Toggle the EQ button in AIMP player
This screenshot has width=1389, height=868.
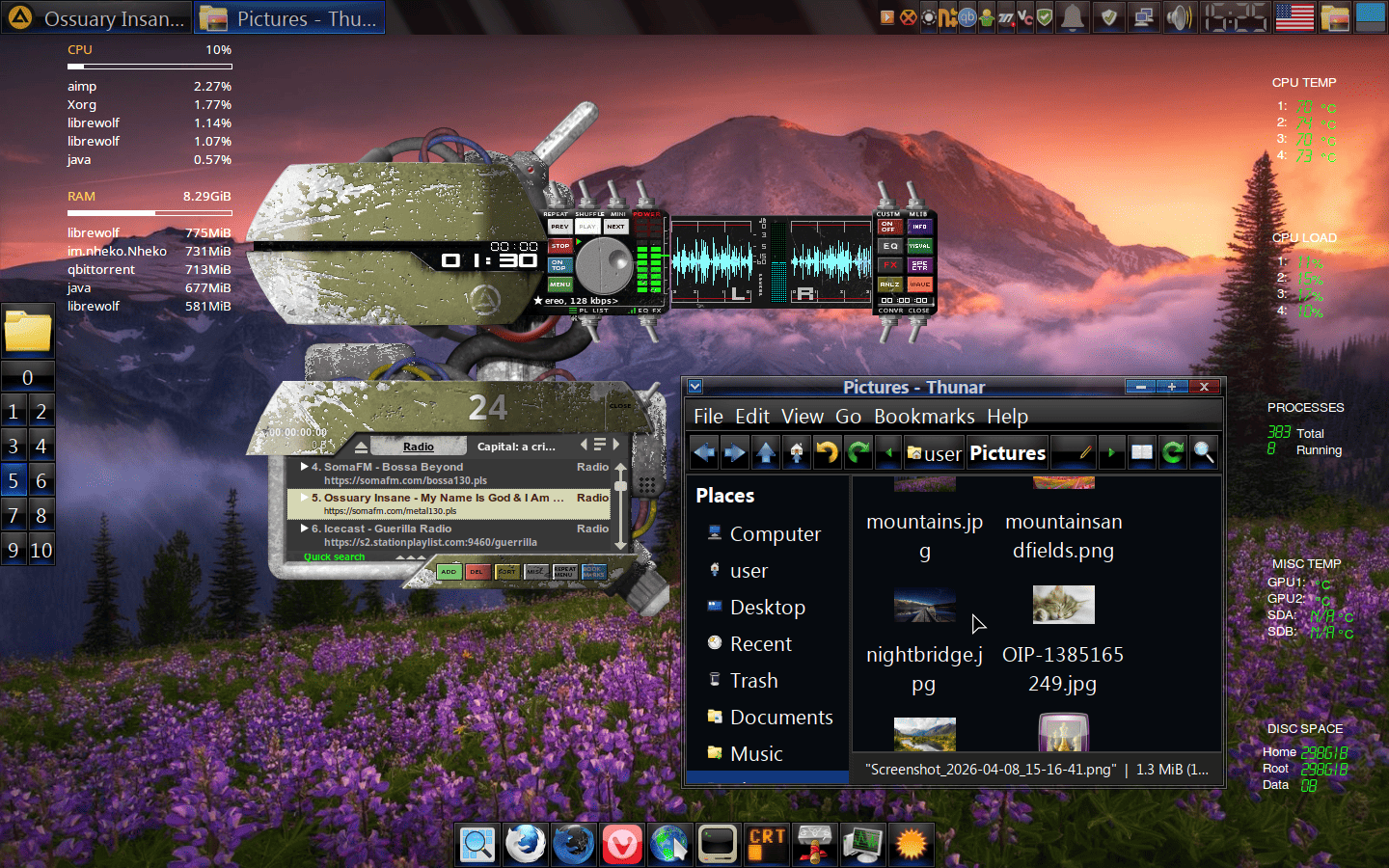889,246
